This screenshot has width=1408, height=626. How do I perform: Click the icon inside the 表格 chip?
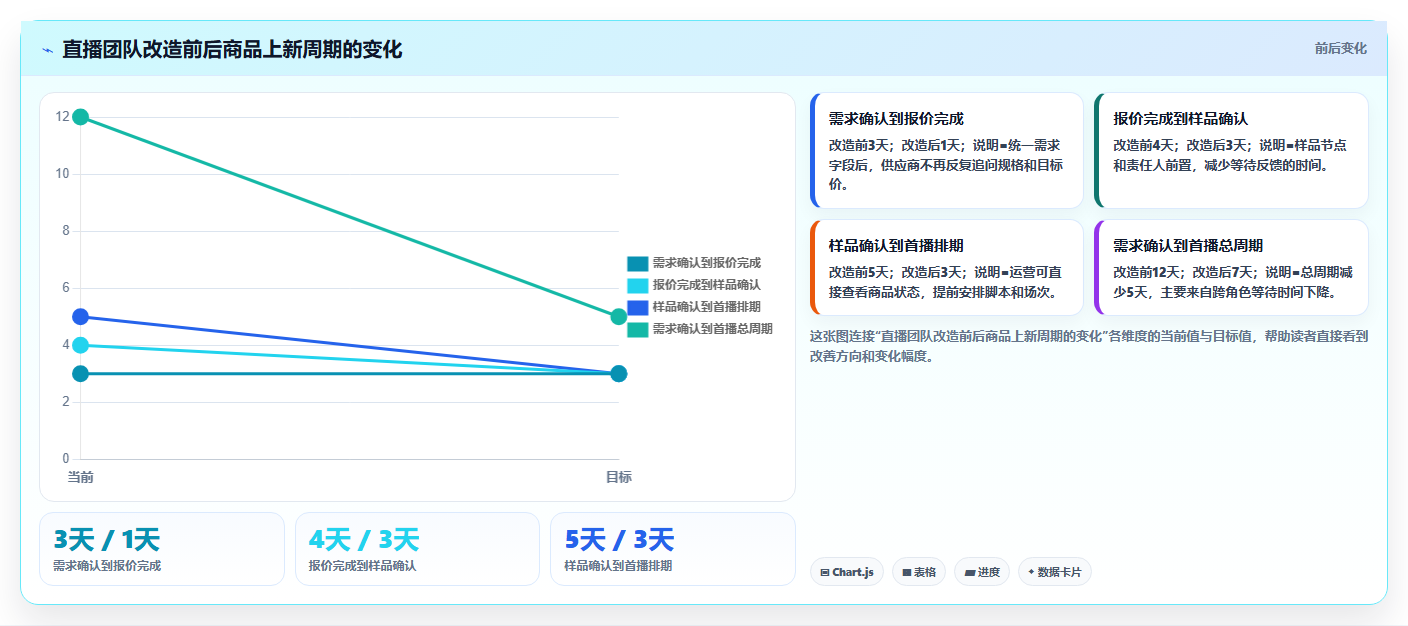point(907,573)
